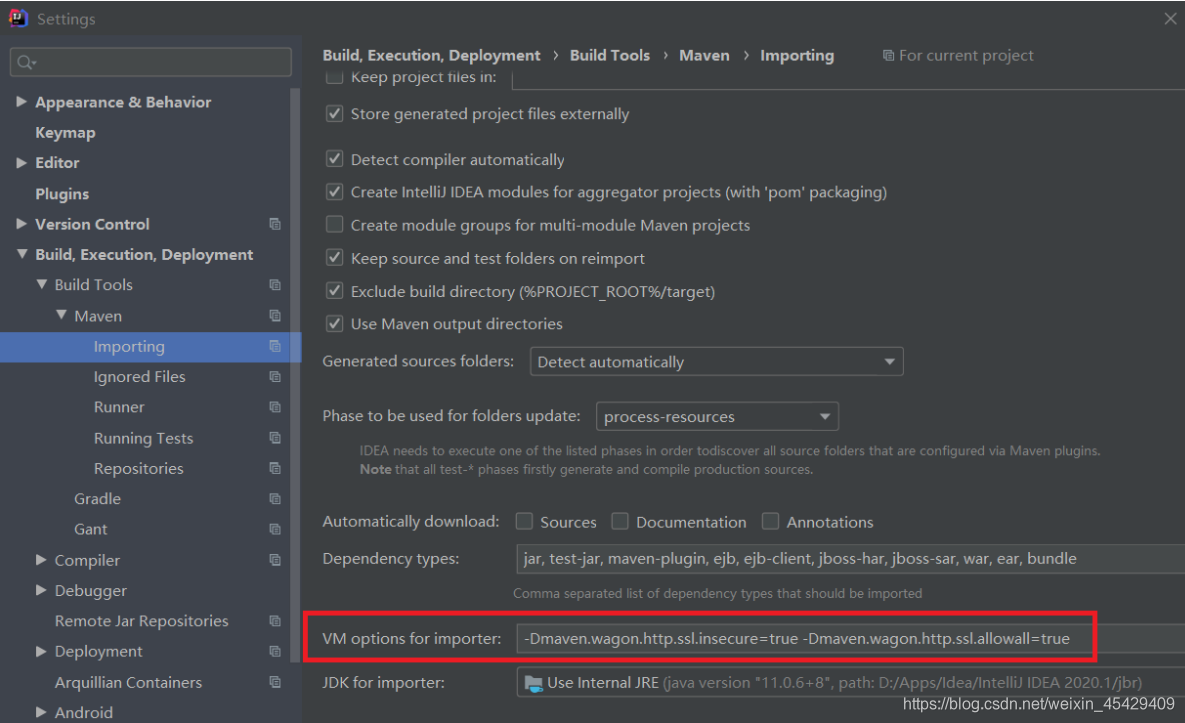Enable automatic download of Sources
This screenshot has height=723, width=1185.
point(524,521)
